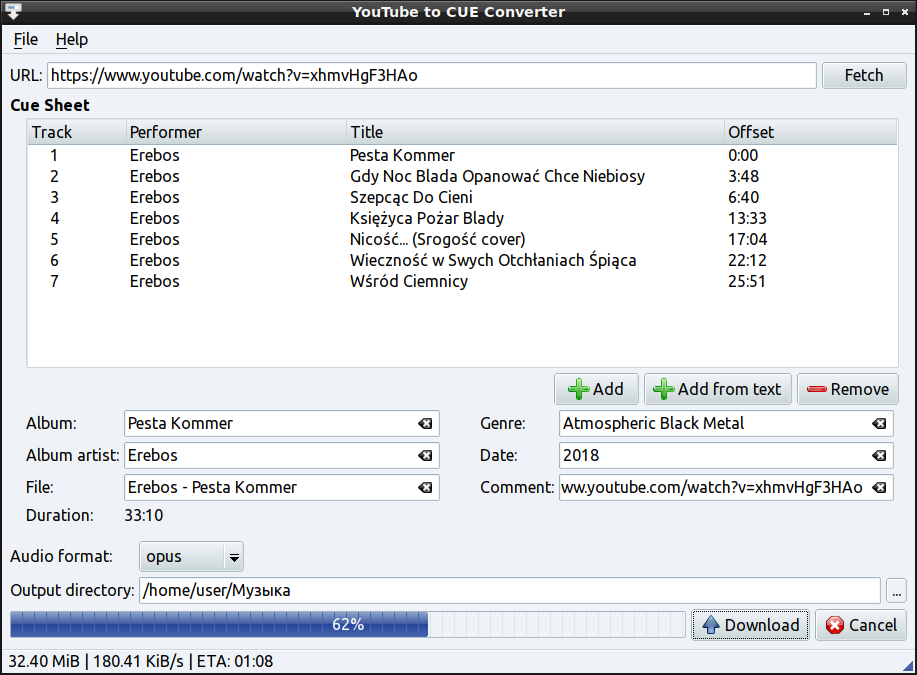Browse for output directory with ellipsis button
The width and height of the screenshot is (917, 675).
(896, 591)
